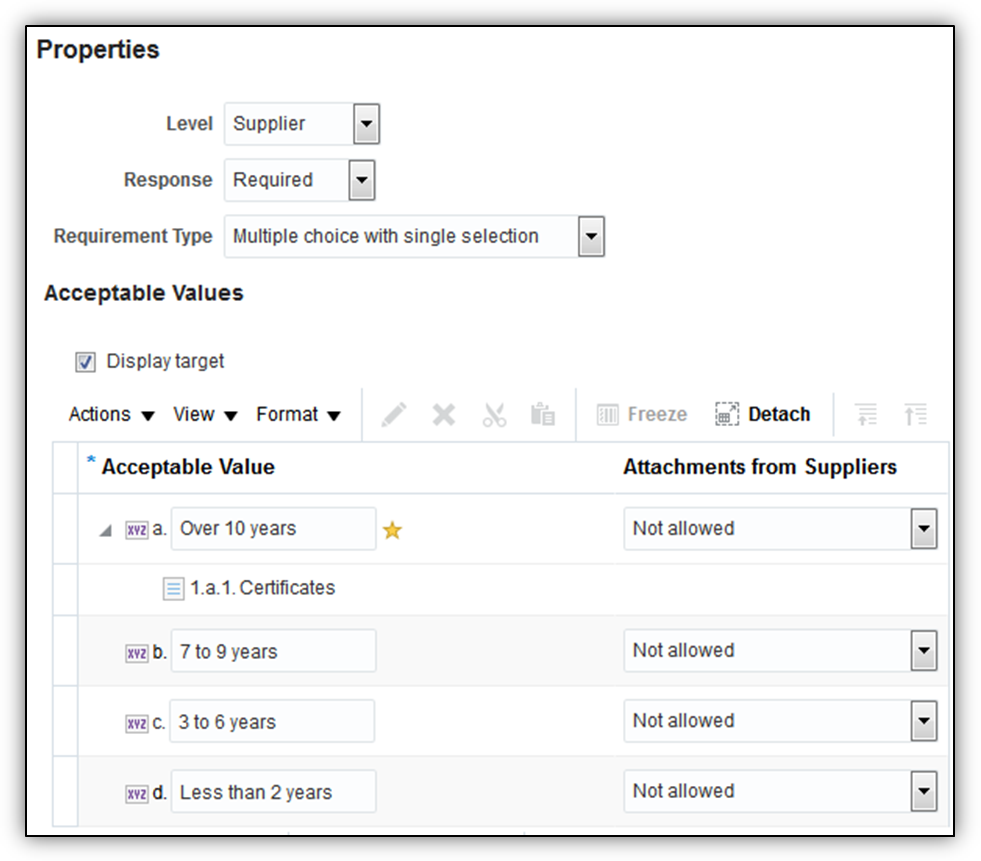This screenshot has height=861, width=981.
Task: Click the clipboard Paste icon
Action: 543,415
